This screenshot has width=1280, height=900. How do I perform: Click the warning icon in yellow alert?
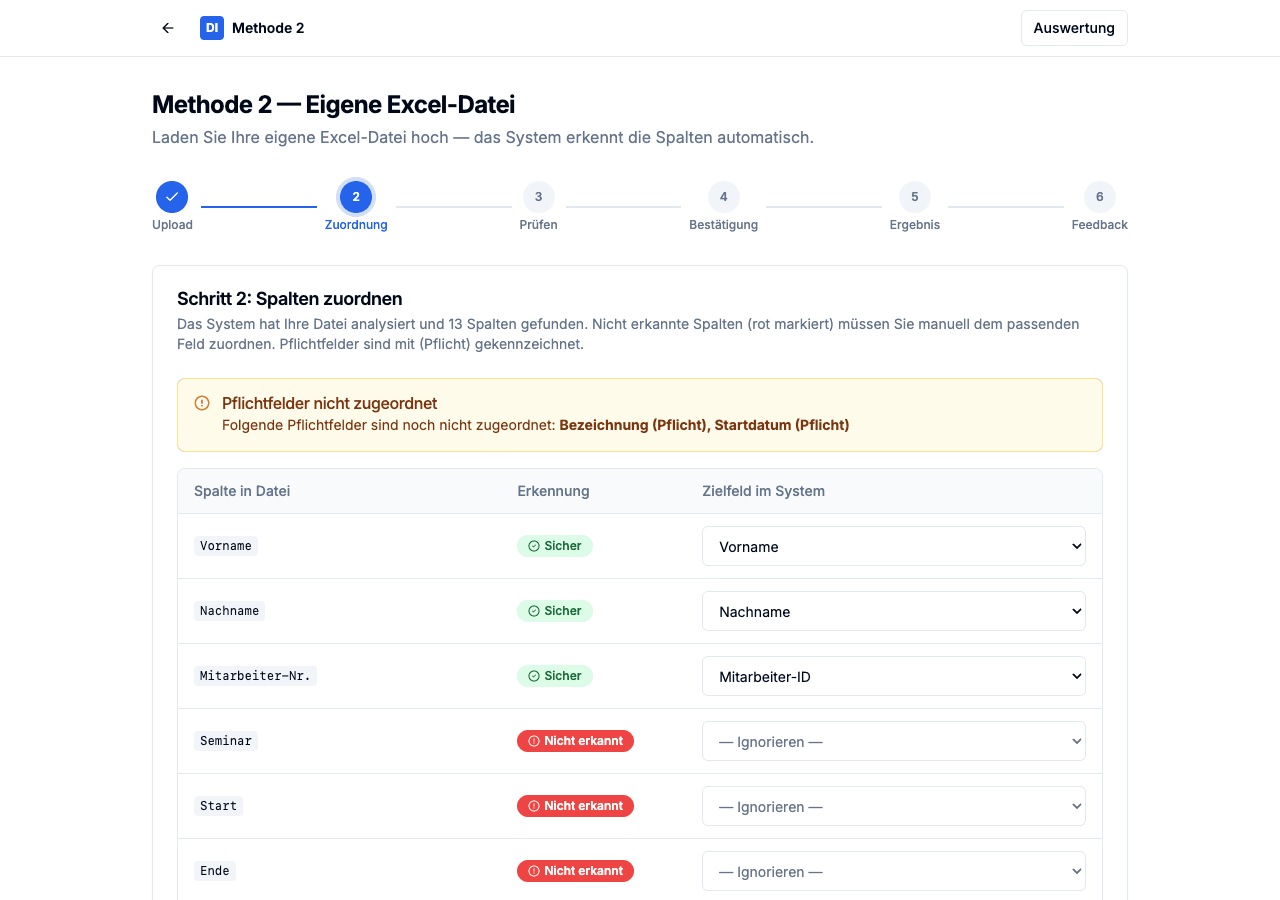202,403
